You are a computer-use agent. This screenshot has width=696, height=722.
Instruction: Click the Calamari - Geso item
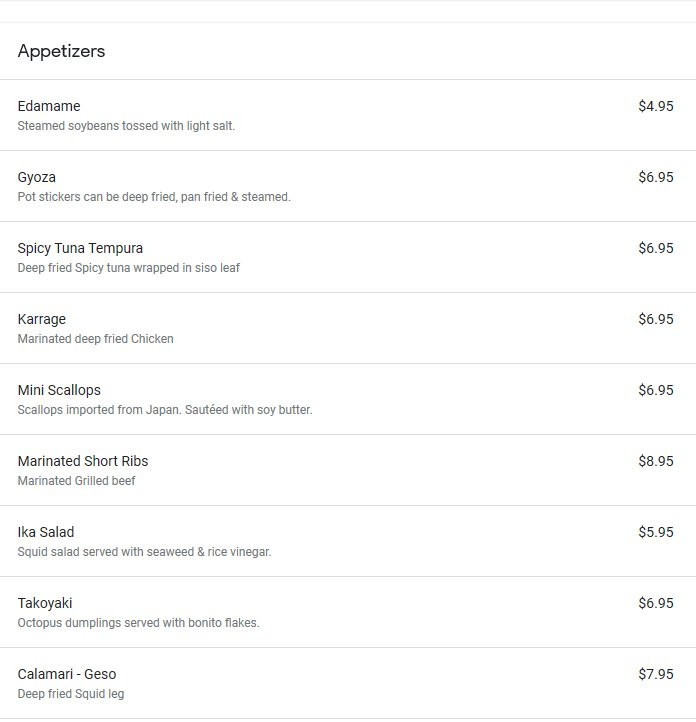point(348,682)
